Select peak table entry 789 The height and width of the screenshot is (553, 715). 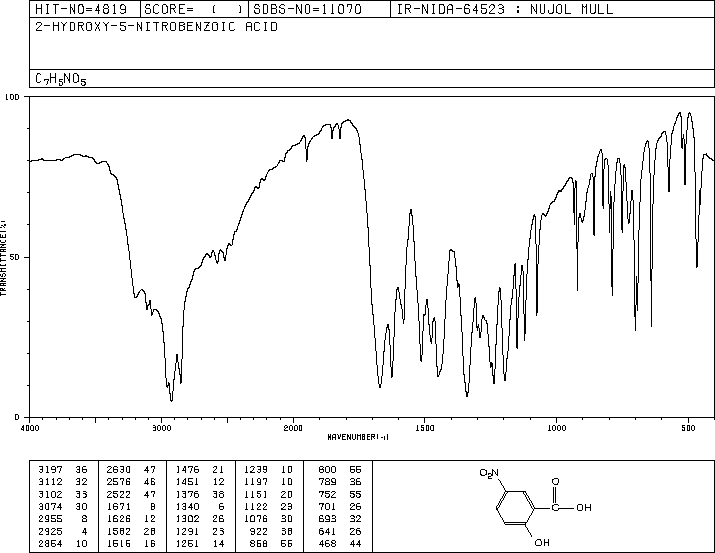(x=327, y=482)
